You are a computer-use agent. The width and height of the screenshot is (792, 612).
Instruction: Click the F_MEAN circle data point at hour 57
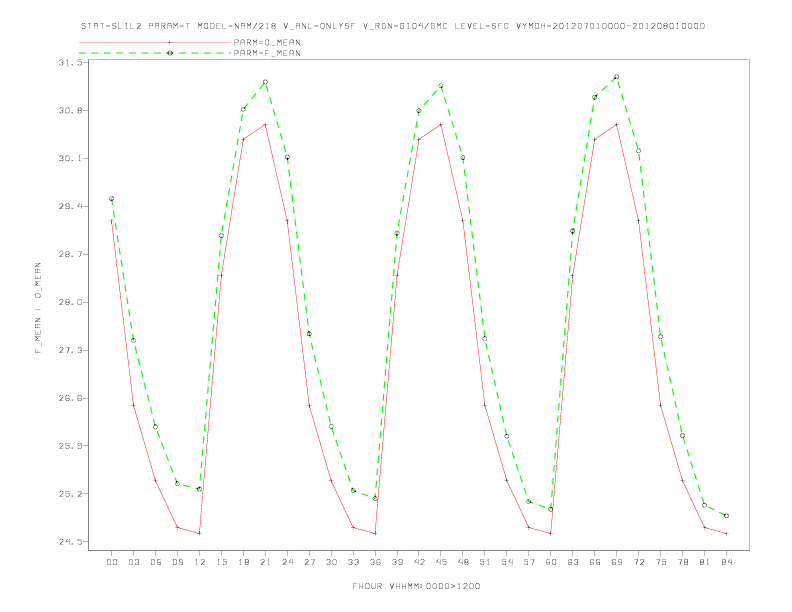point(529,501)
